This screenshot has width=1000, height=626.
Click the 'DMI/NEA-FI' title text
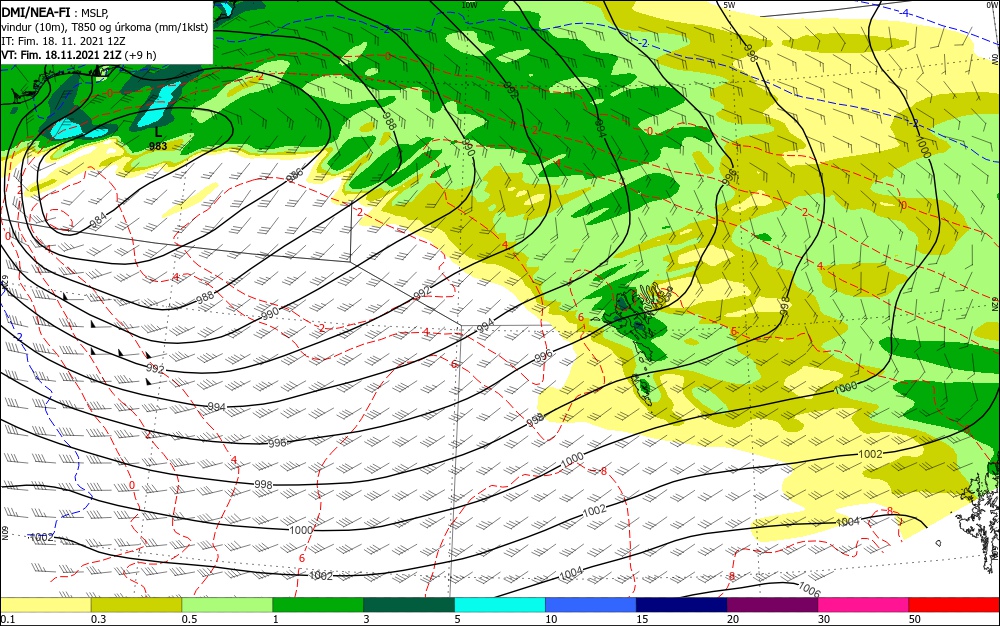(36, 13)
